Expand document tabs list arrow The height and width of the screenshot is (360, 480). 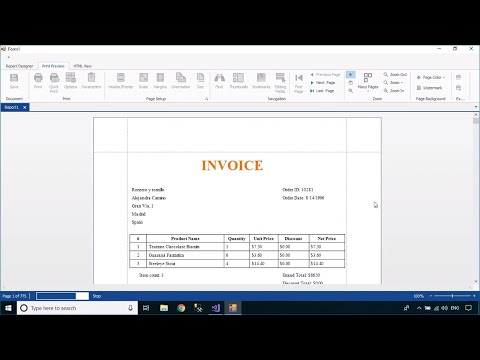[476, 107]
